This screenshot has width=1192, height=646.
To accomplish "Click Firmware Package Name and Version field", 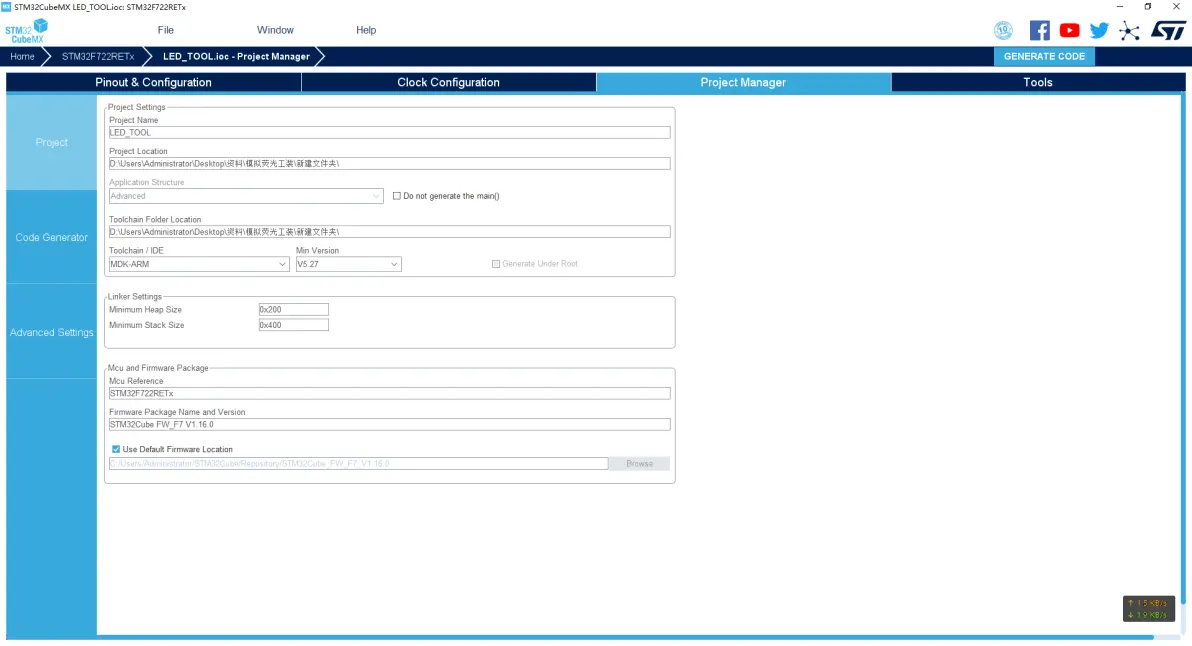I will (389, 425).
